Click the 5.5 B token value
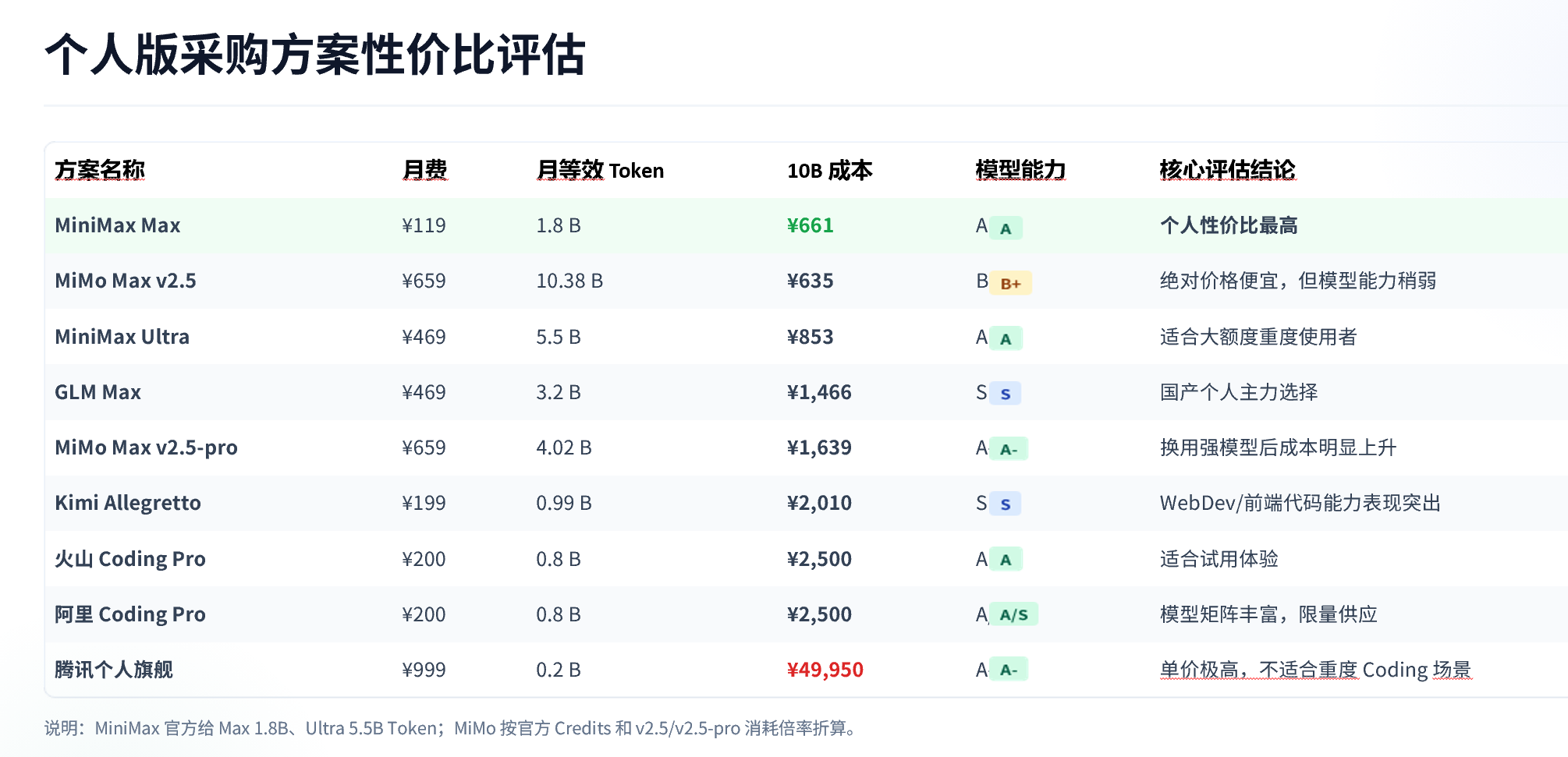The width and height of the screenshot is (1568, 757). click(x=559, y=337)
